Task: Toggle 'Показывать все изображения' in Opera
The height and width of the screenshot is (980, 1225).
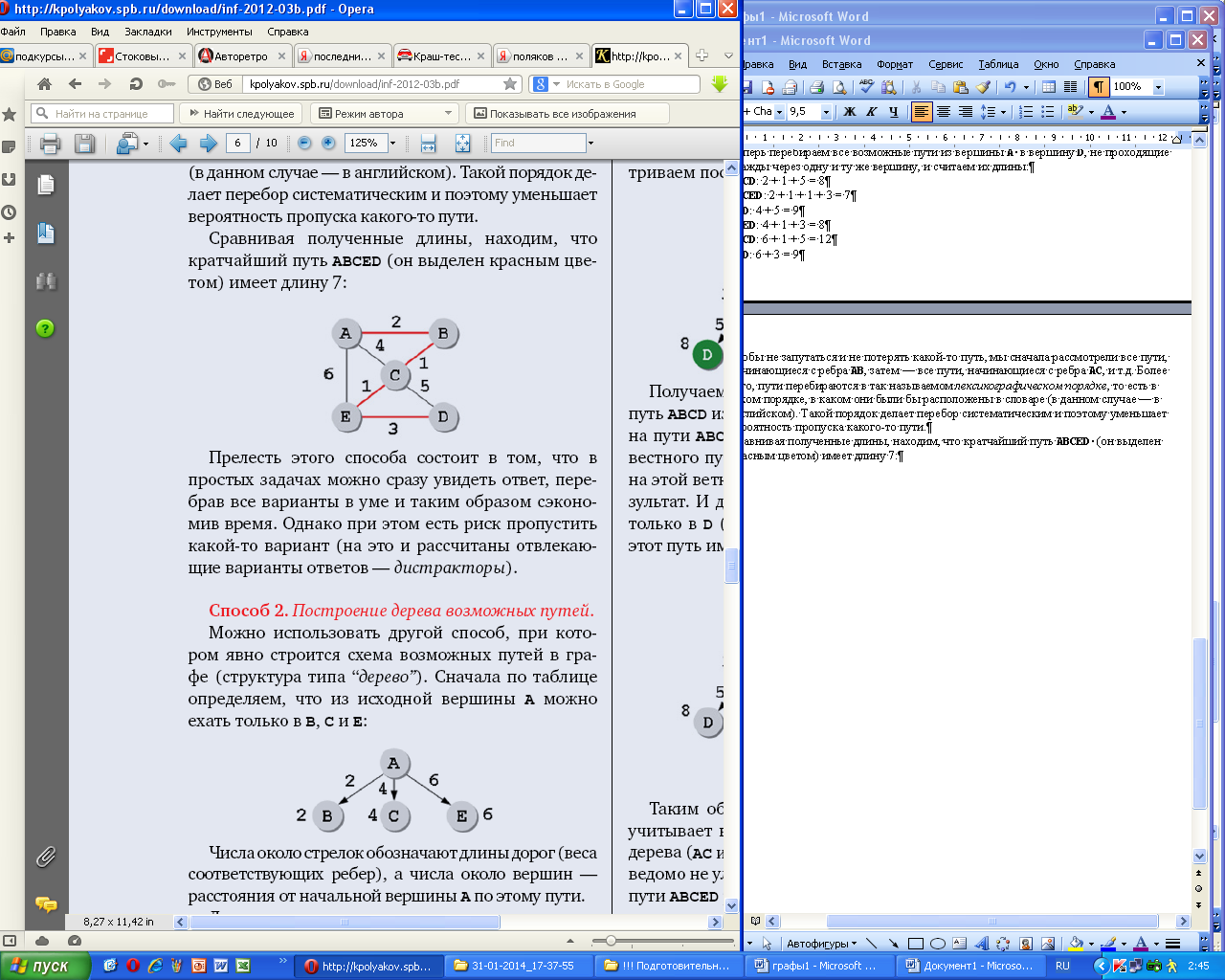Action: tap(567, 114)
